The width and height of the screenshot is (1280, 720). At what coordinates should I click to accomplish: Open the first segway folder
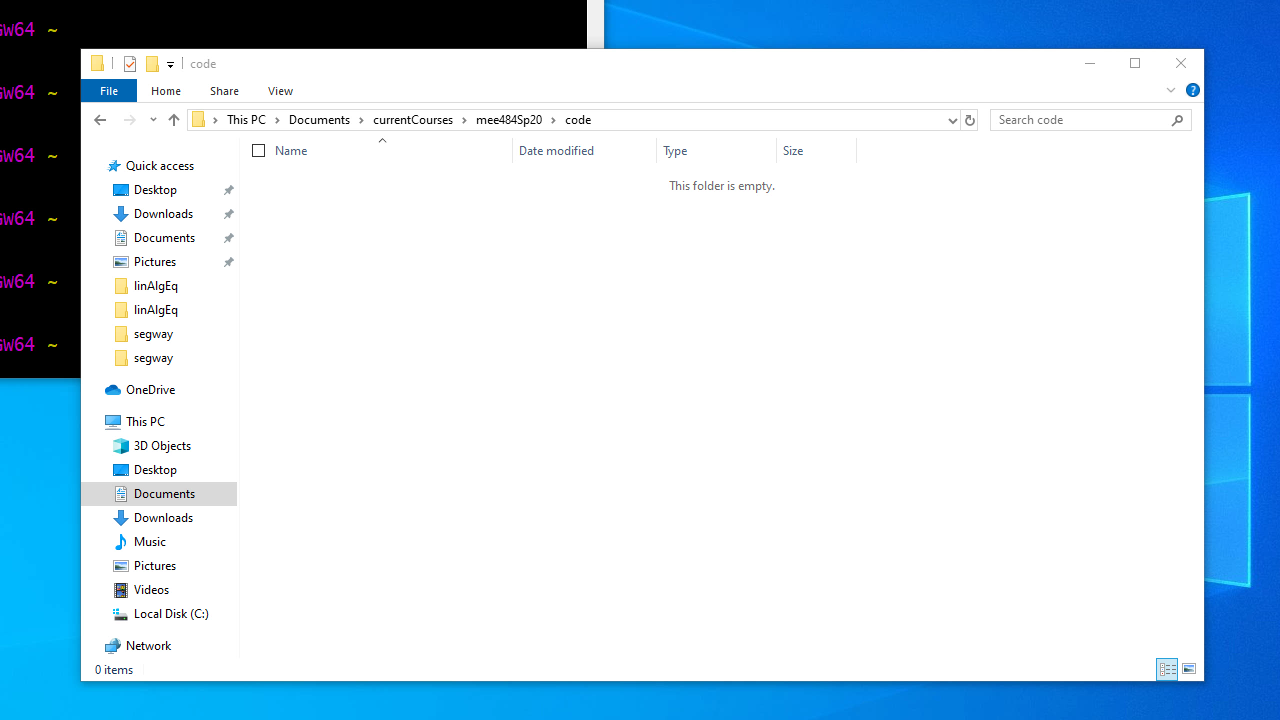[x=153, y=334]
